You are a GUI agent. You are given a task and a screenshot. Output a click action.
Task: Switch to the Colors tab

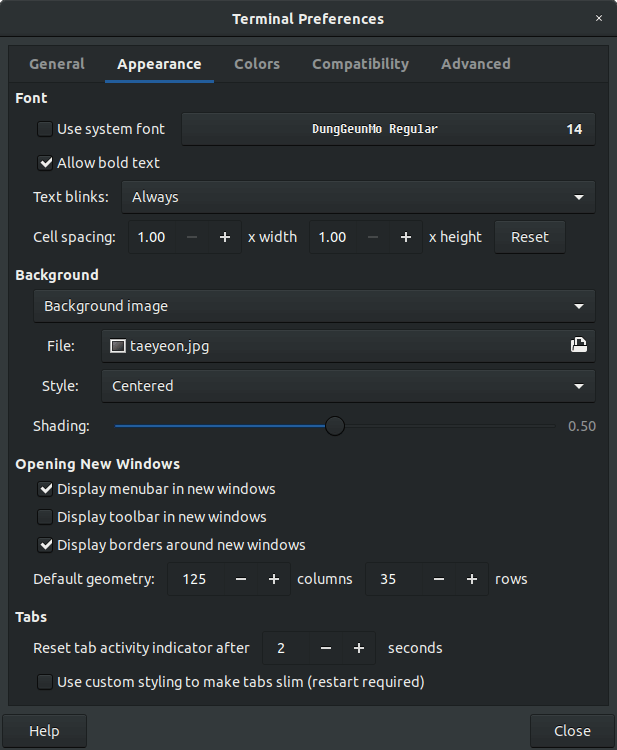click(257, 64)
